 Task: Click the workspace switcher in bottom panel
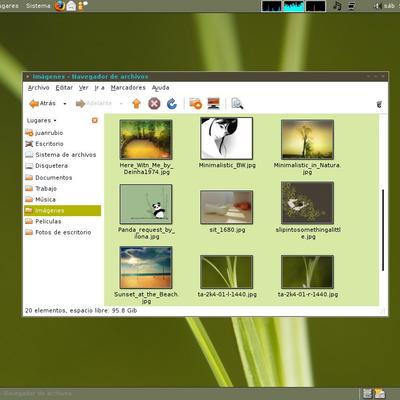coord(367,394)
